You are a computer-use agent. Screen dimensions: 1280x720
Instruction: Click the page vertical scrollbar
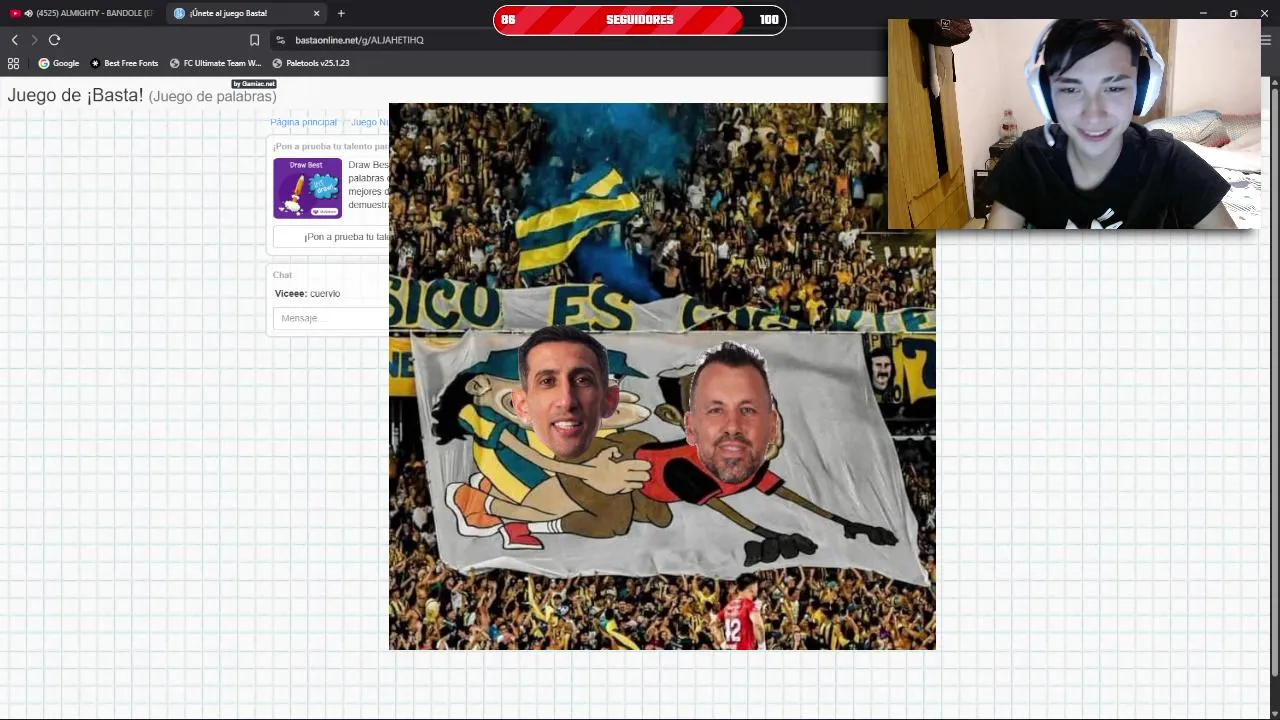click(1274, 380)
